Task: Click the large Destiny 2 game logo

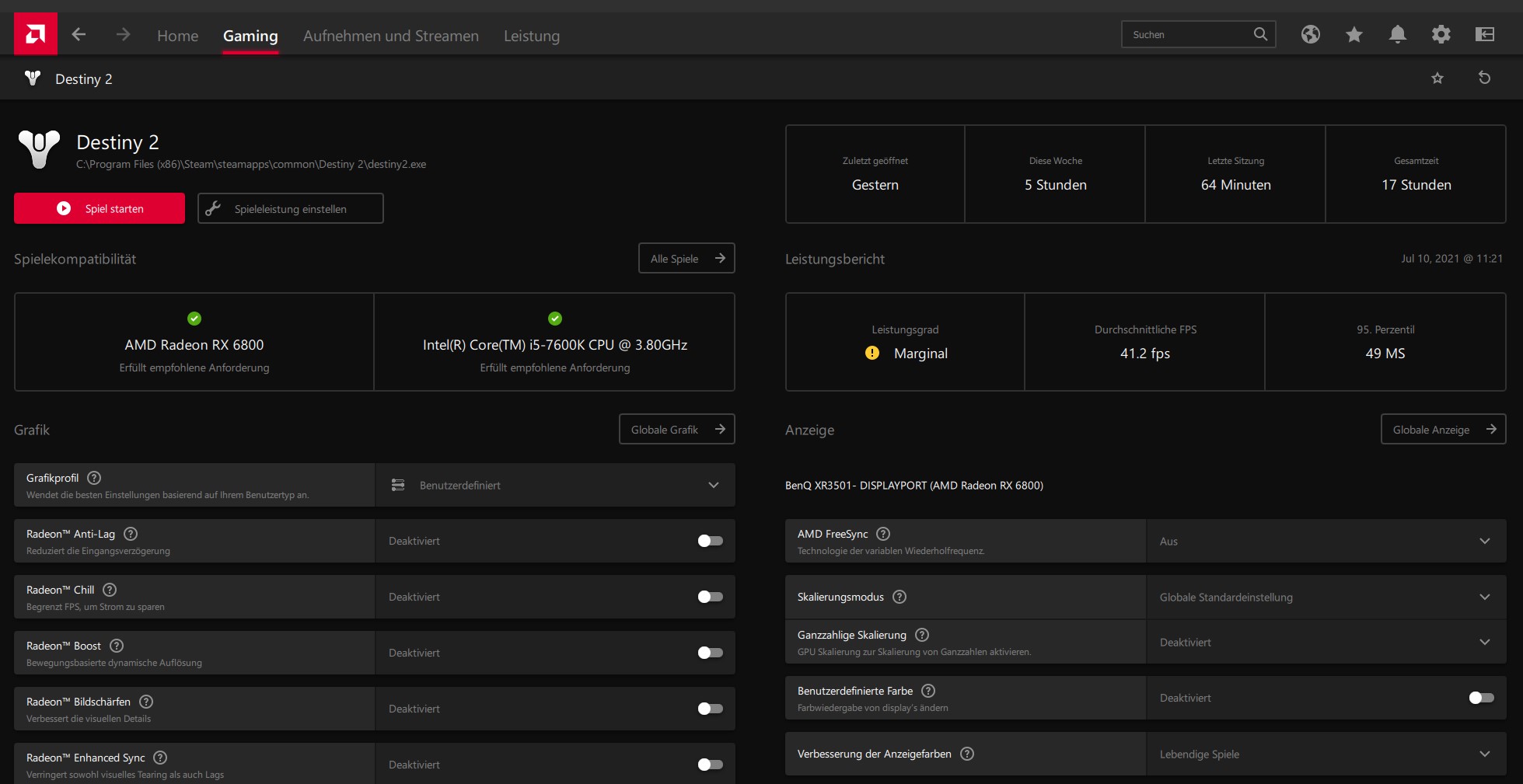Action: tap(39, 149)
